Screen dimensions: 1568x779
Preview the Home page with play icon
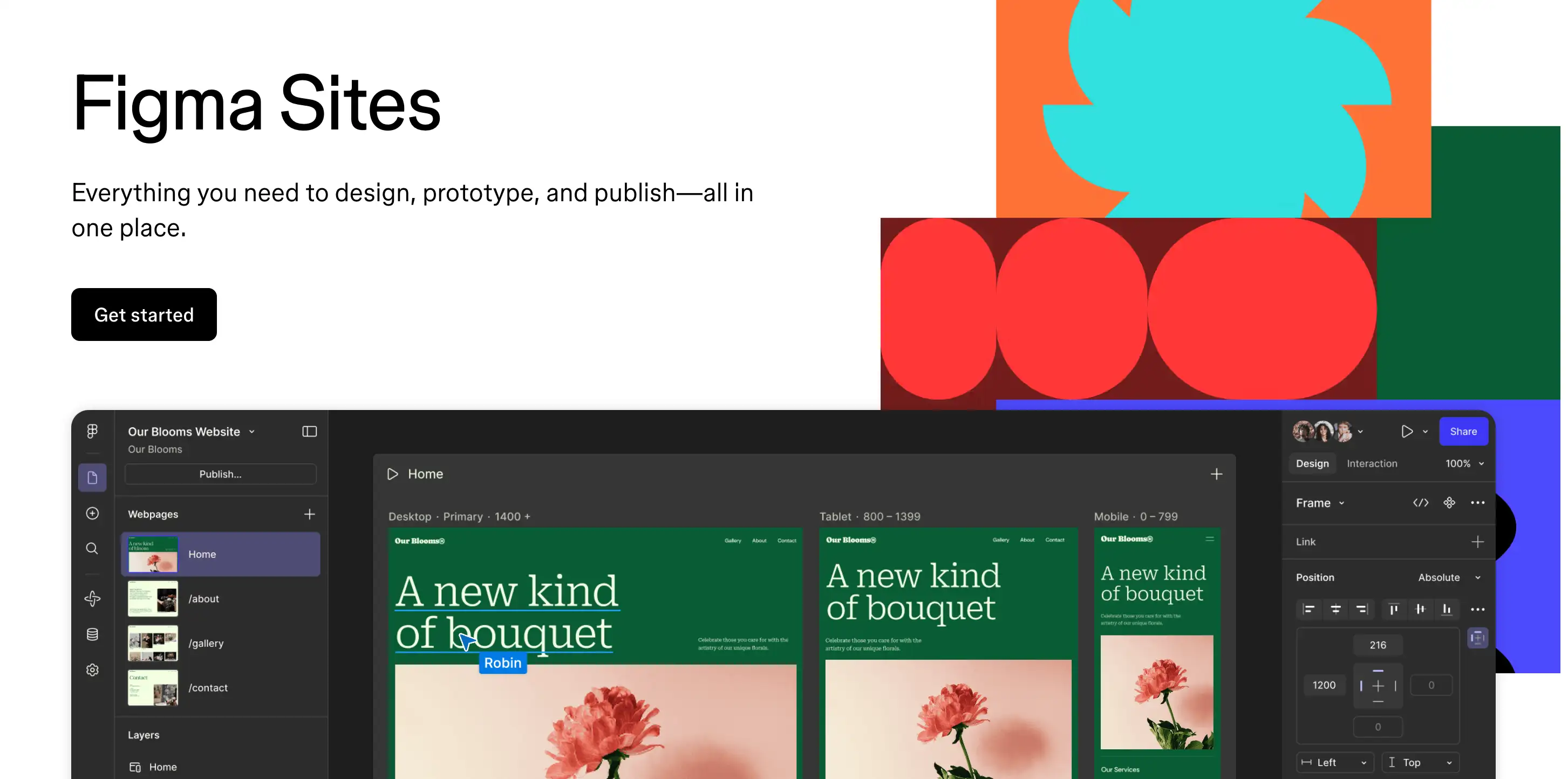coord(393,474)
